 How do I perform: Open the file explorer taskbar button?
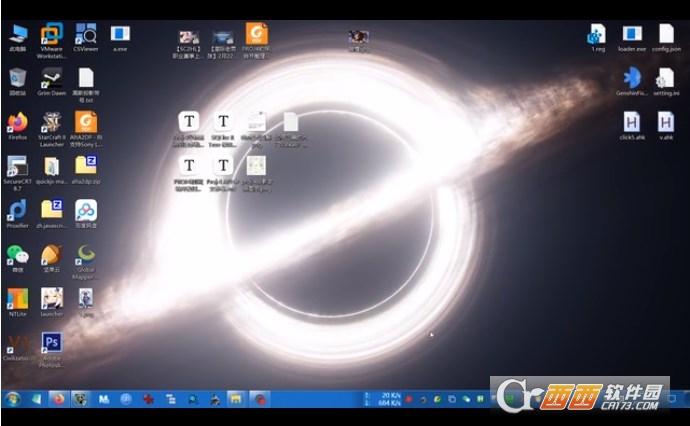pos(236,400)
